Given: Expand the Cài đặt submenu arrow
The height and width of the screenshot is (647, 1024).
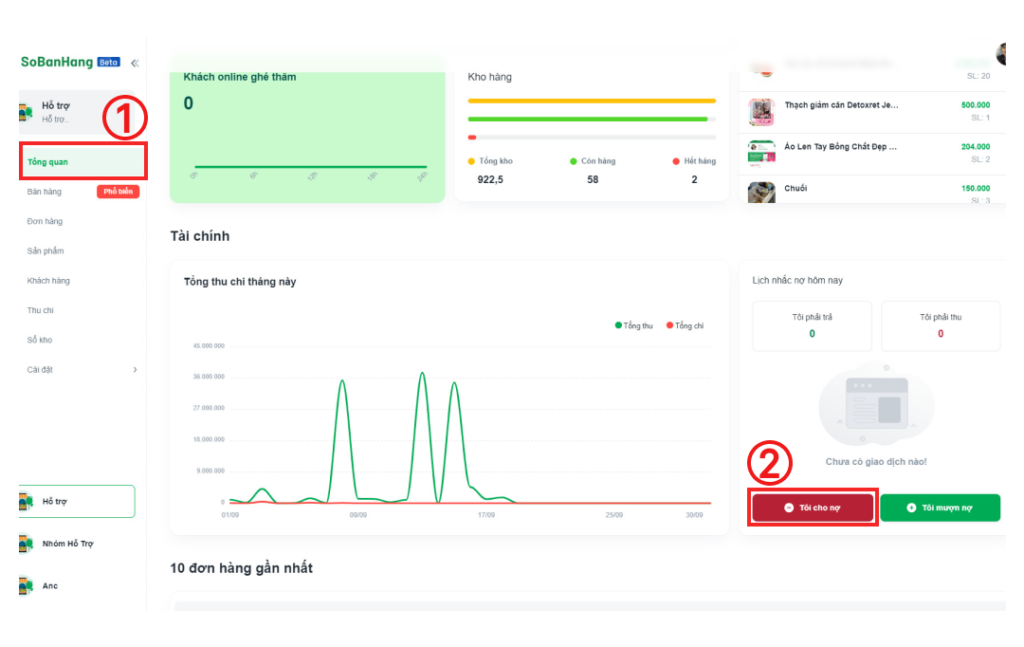Looking at the screenshot, I should point(135,370).
